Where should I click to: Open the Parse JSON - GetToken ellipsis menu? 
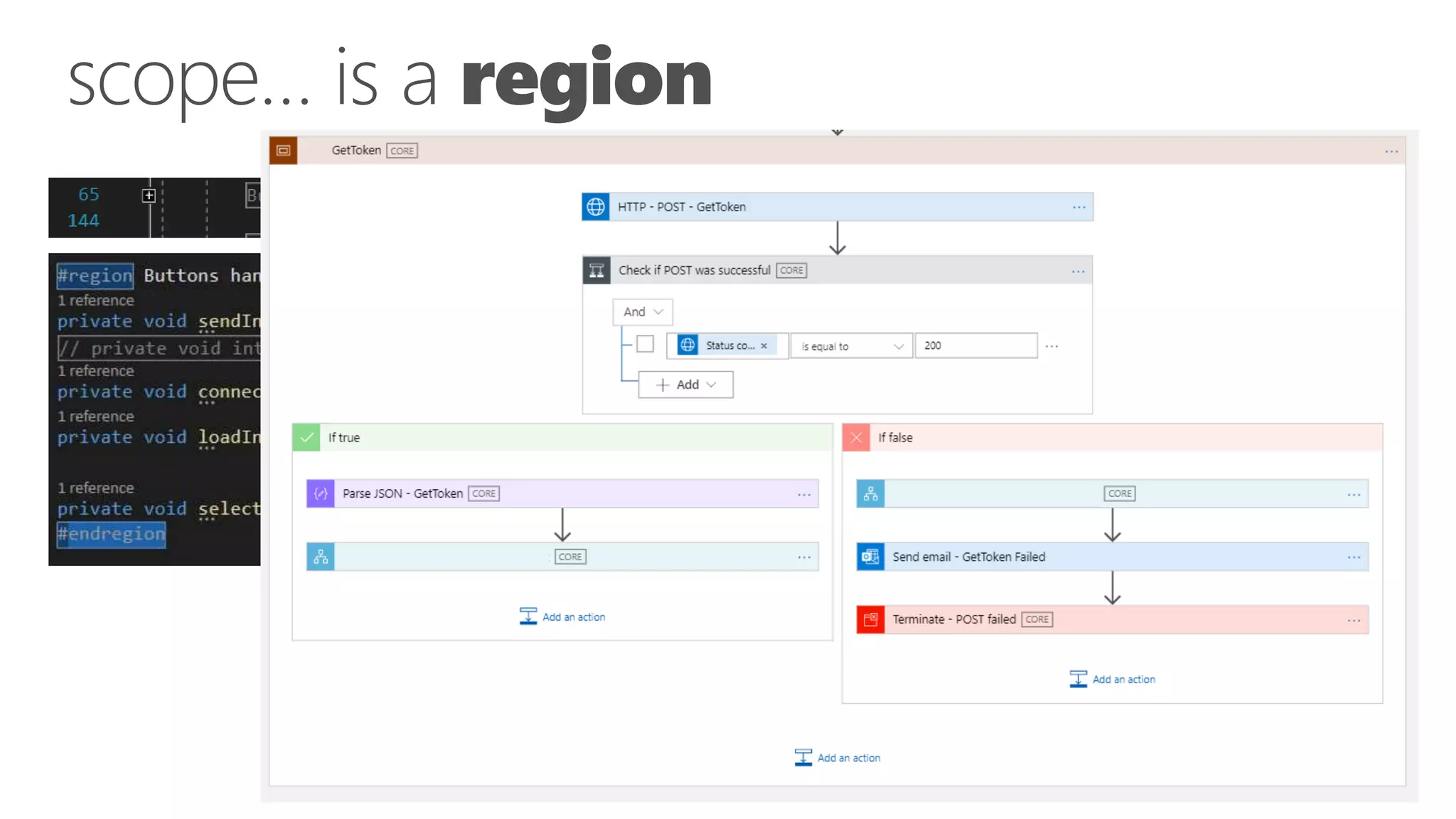[804, 495]
